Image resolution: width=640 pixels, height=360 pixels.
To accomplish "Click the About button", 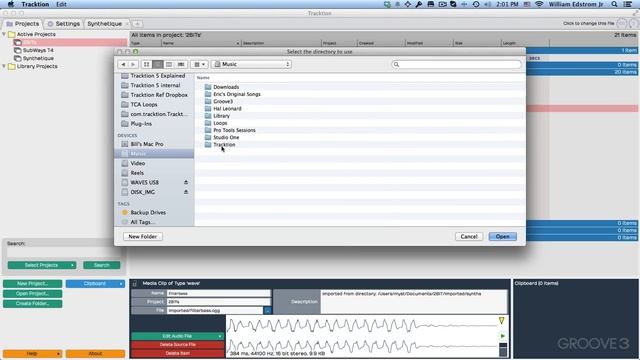I will 96,353.
